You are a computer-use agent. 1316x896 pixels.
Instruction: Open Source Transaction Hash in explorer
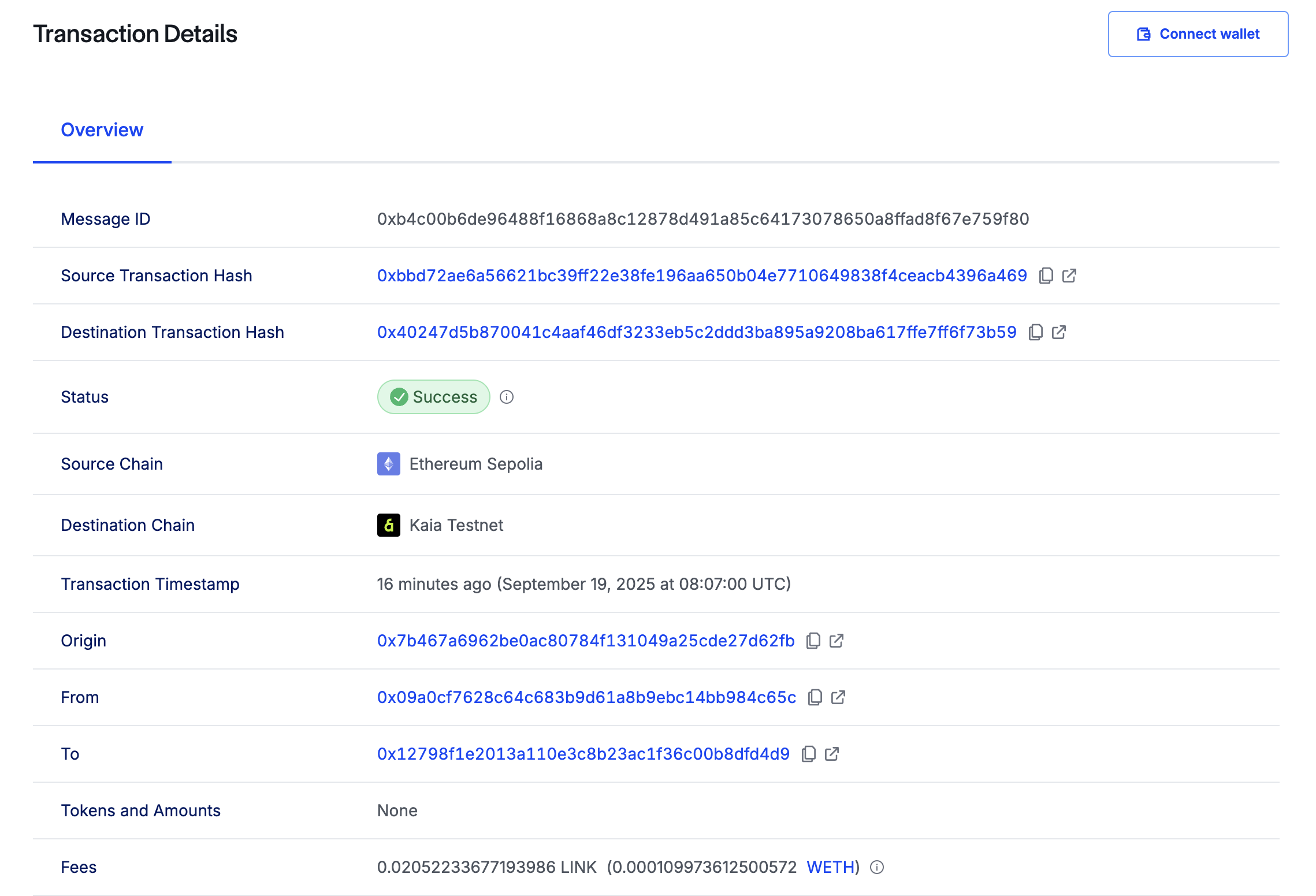[x=1069, y=276]
